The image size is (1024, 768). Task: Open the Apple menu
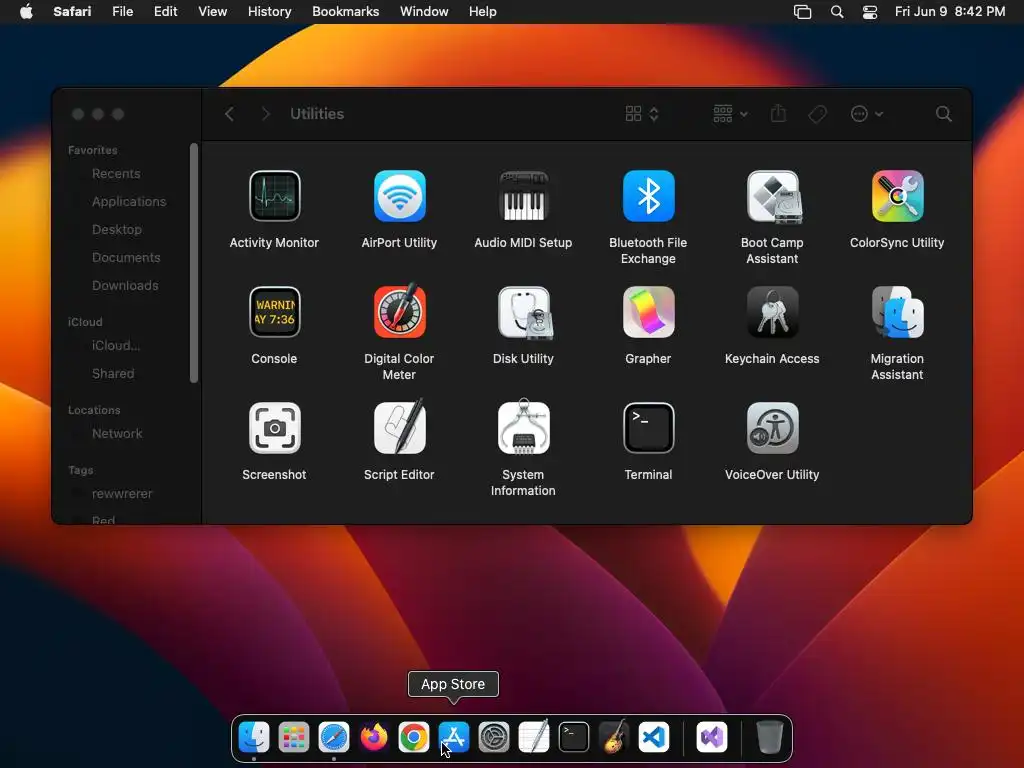pos(26,12)
